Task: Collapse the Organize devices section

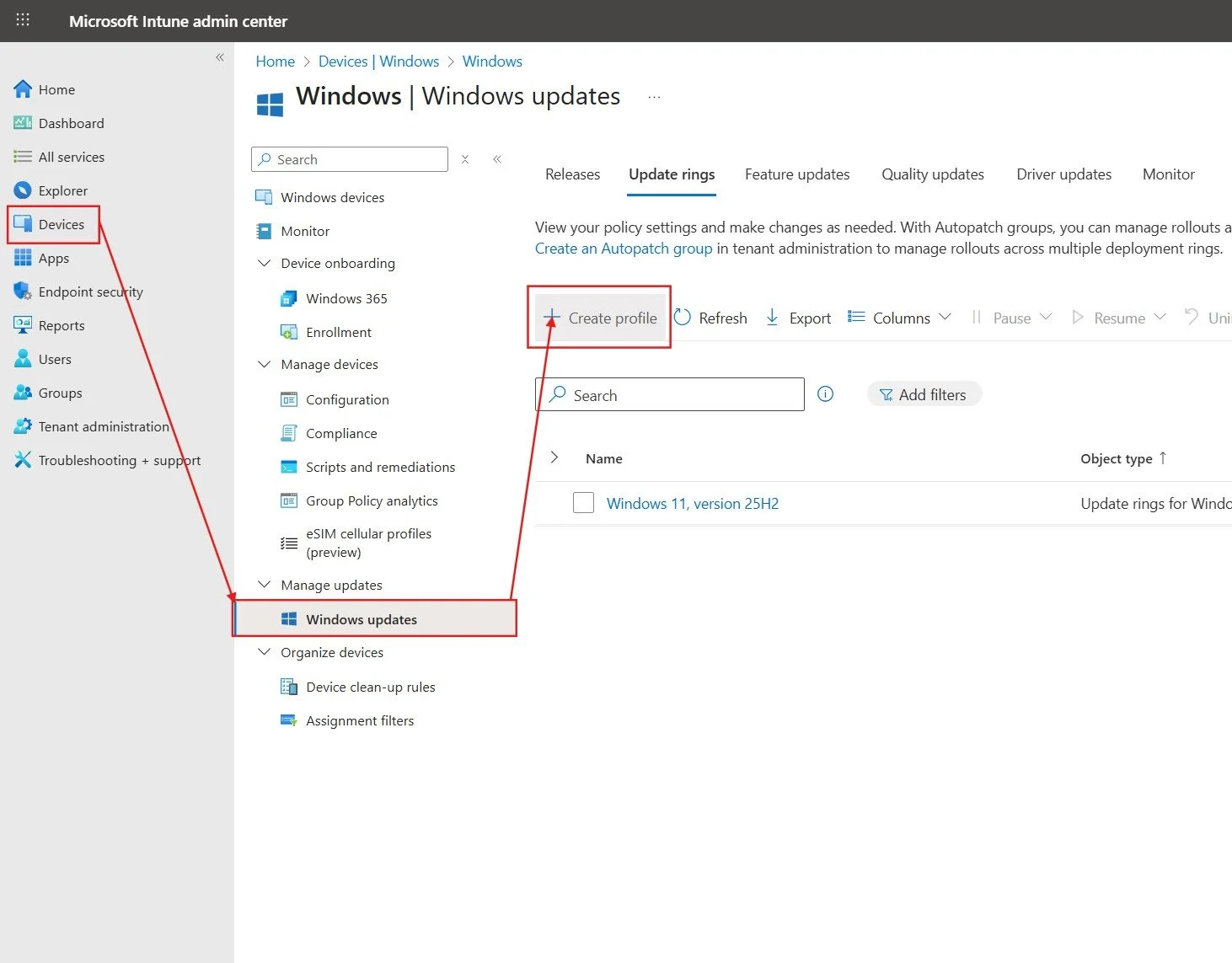Action: (264, 652)
